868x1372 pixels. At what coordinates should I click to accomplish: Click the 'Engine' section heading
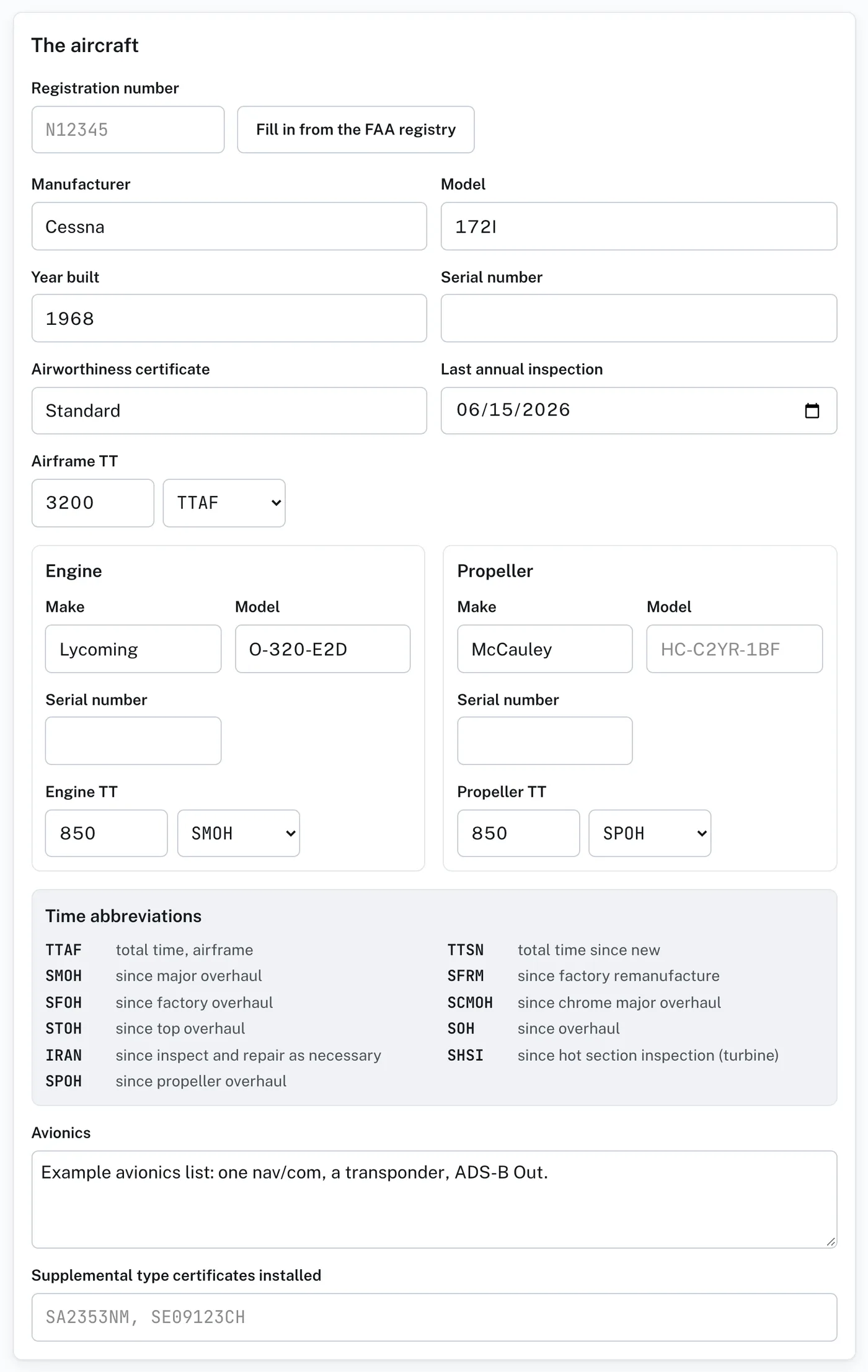[x=74, y=571]
